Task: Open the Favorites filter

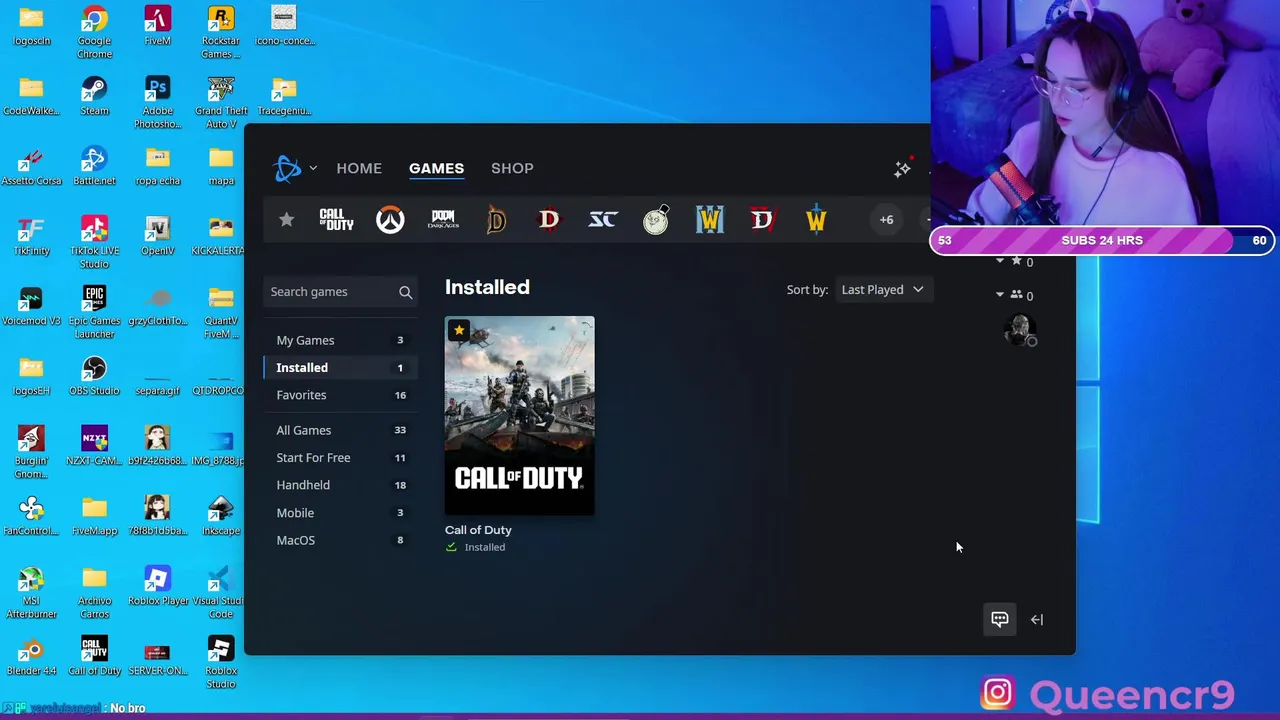Action: (341, 395)
